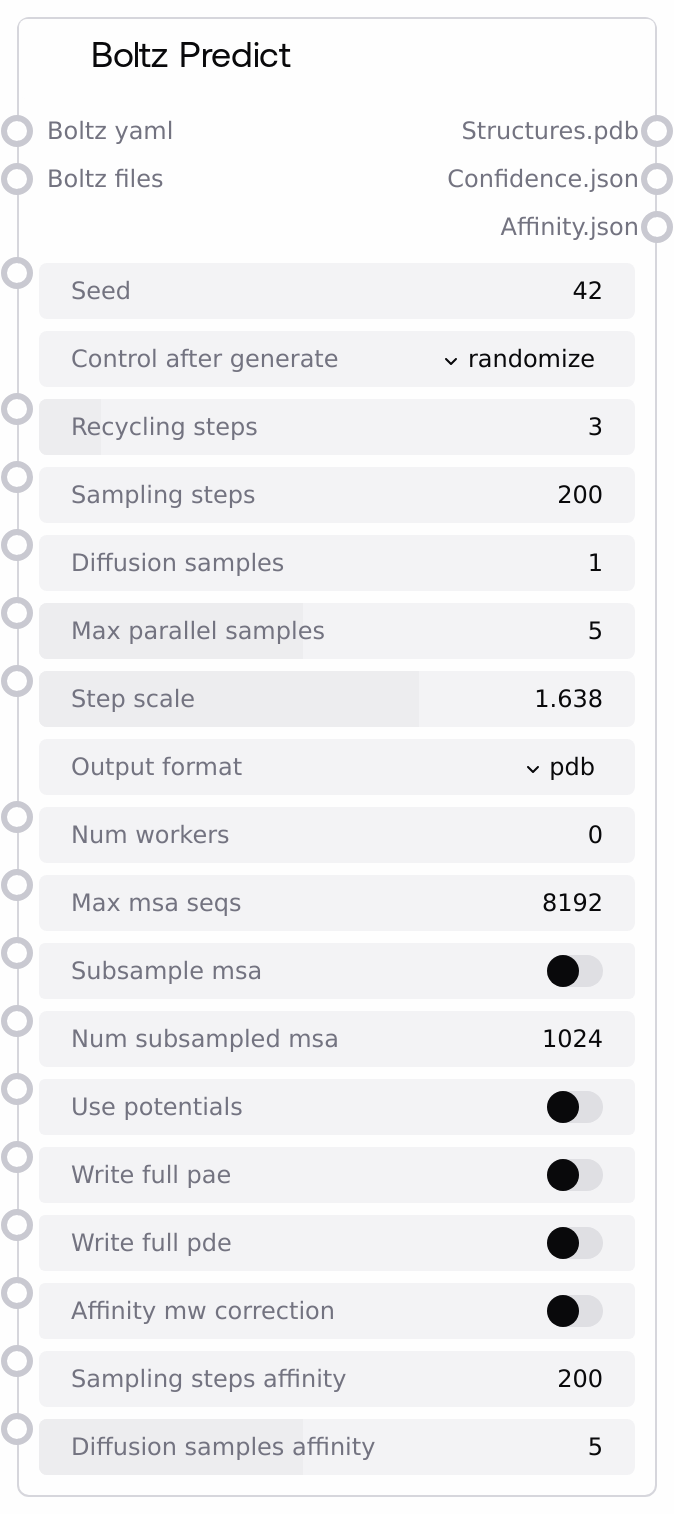This screenshot has height=1514, width=674.
Task: Click the Boltz yaml input socket
Action: pyautogui.click(x=17, y=131)
